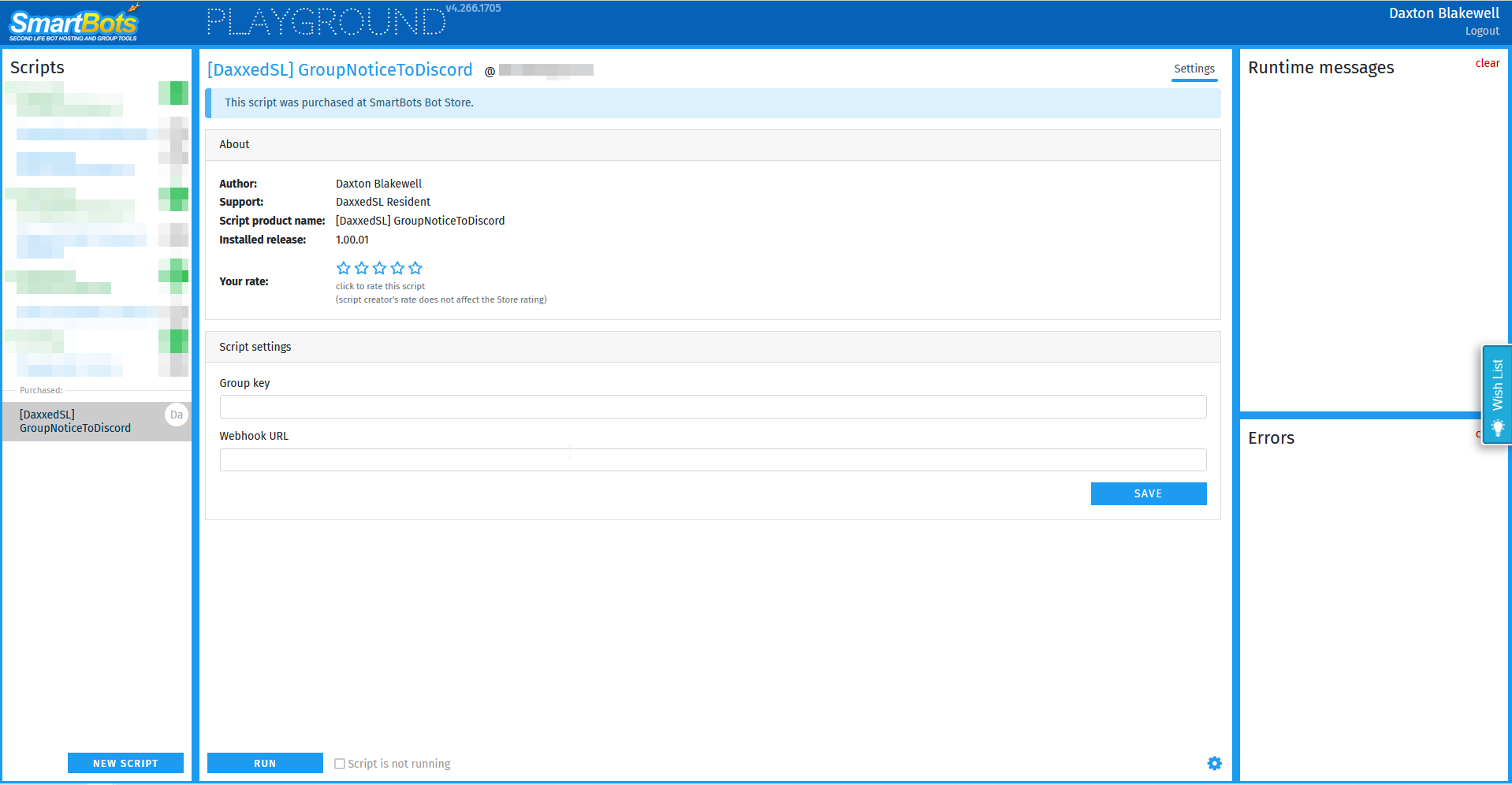Clear the Runtime messages panel

(x=1487, y=63)
